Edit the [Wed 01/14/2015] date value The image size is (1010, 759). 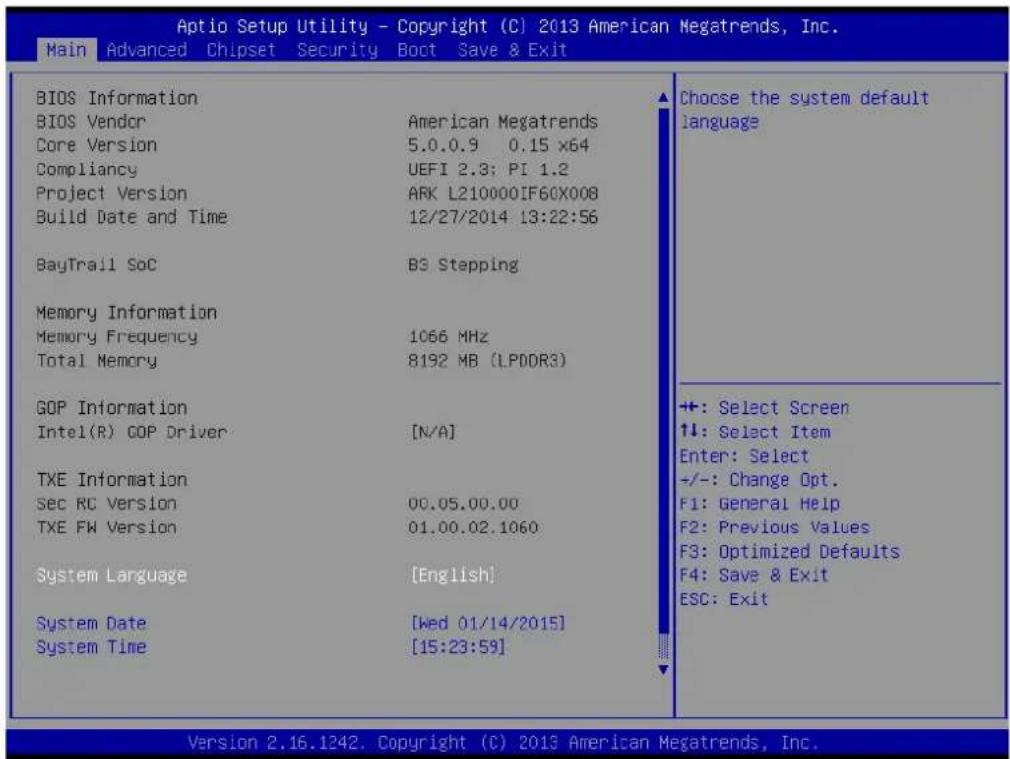pos(488,624)
